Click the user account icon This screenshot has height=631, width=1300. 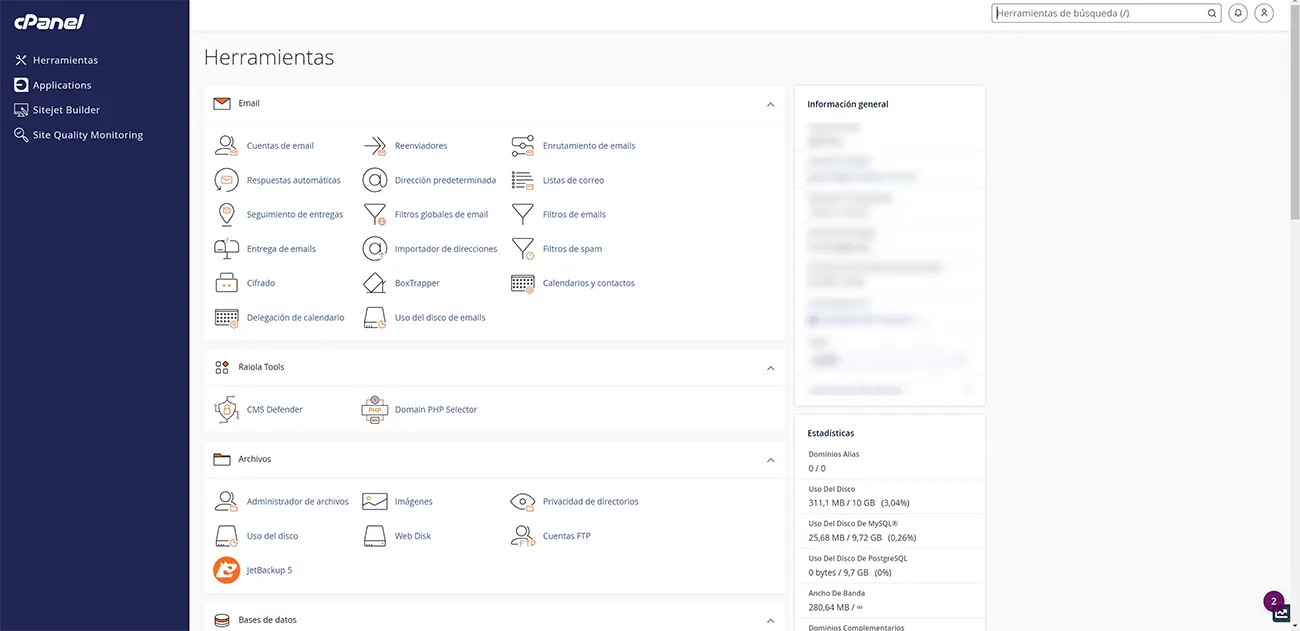1264,14
